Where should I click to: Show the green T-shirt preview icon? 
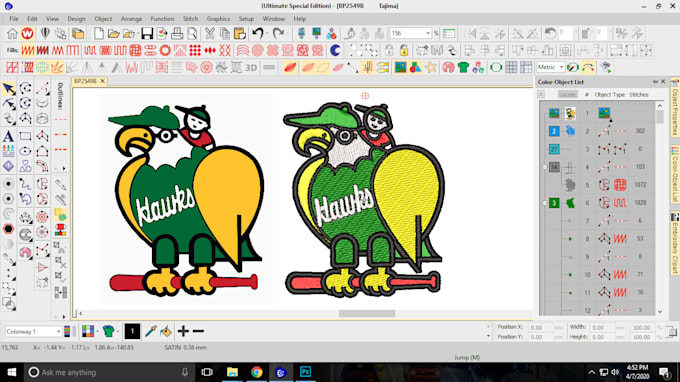tap(463, 68)
